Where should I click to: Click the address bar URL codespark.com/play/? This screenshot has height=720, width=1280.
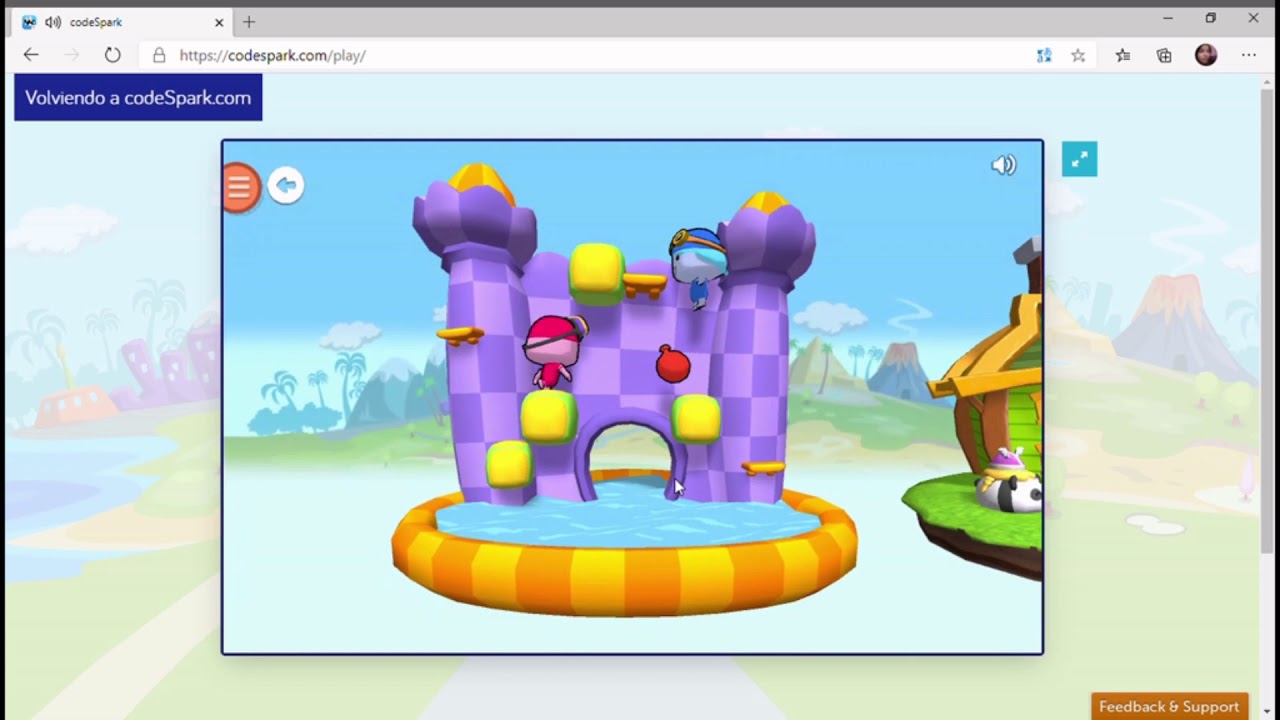point(272,55)
